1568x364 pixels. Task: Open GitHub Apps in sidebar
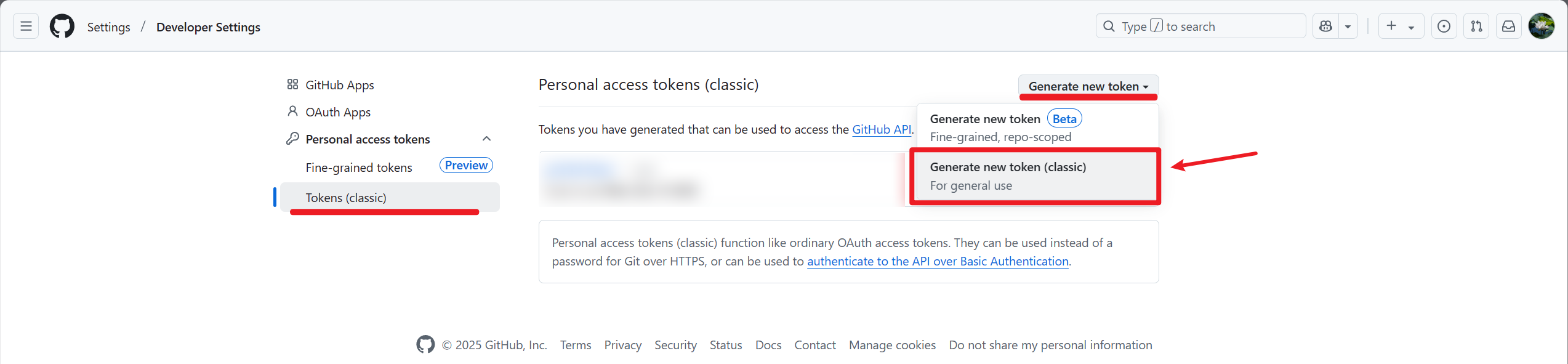pos(339,85)
